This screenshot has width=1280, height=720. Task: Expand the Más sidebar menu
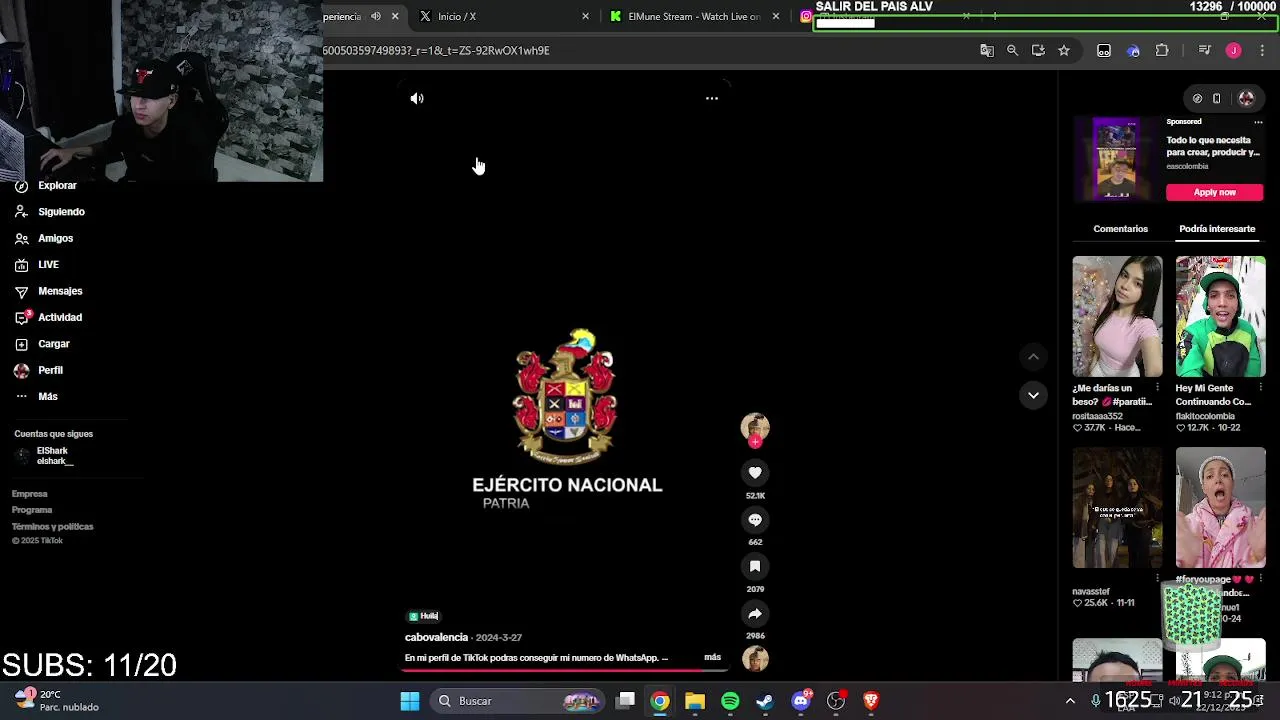(36, 397)
